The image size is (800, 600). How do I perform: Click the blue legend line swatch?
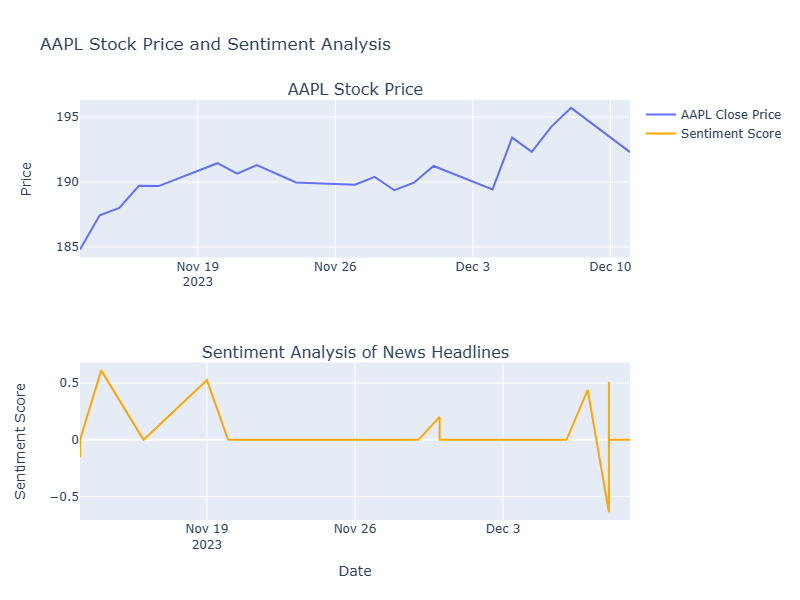(661, 115)
